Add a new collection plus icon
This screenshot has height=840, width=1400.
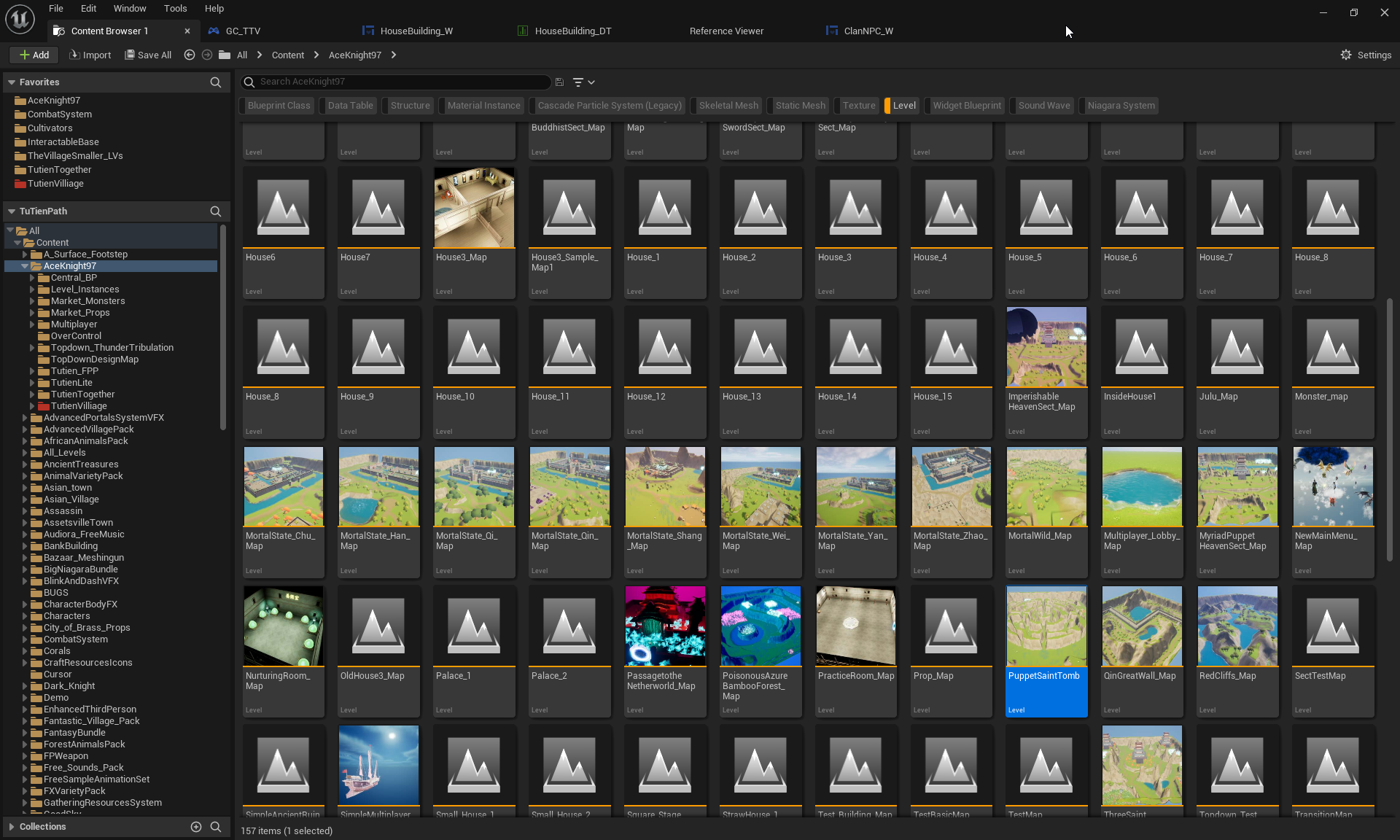(x=195, y=826)
